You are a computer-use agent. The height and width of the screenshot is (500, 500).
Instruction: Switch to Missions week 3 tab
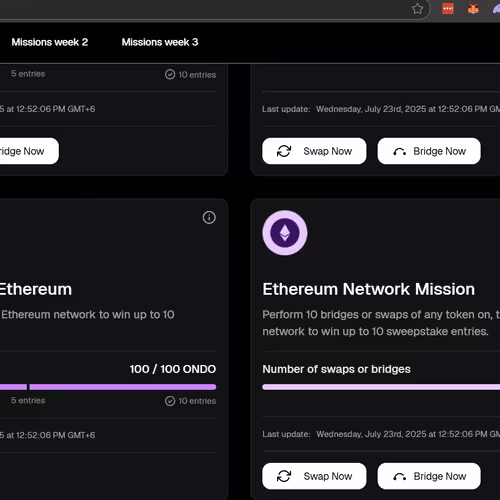pyautogui.click(x=160, y=42)
